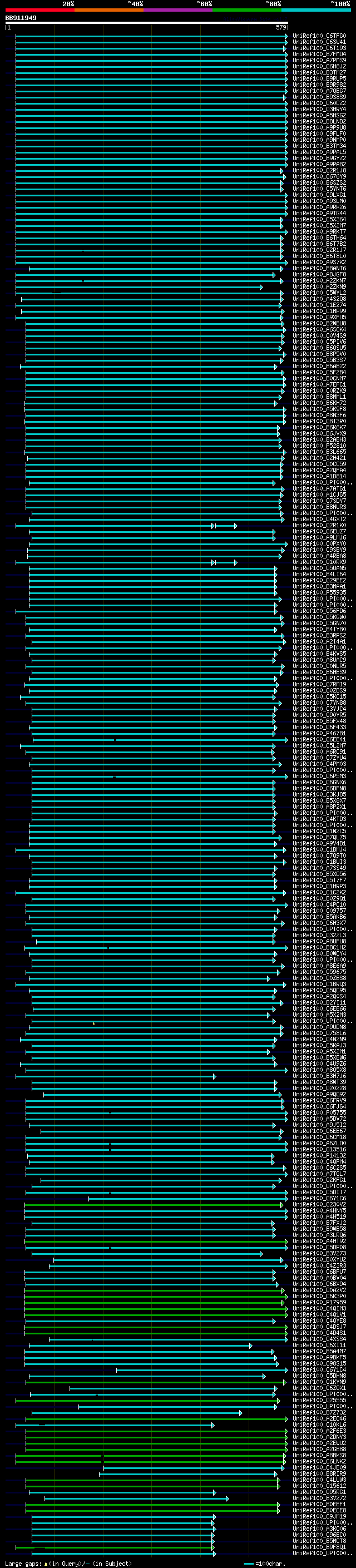356x1568 pixels.
Task: Open hit UniRef100_B9RUP5
Action: coord(319,78)
